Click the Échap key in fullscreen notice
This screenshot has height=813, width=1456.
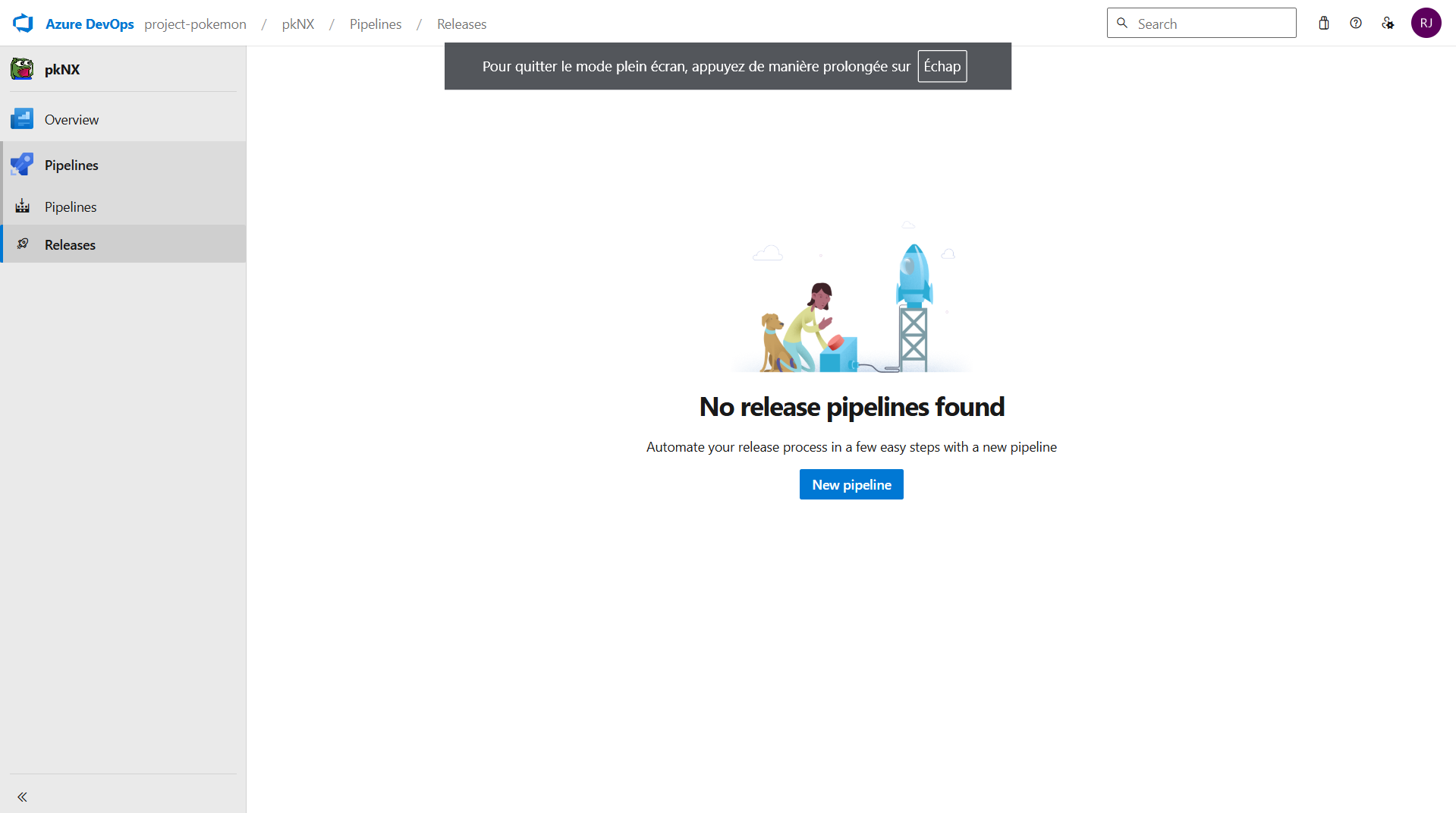[x=942, y=66]
